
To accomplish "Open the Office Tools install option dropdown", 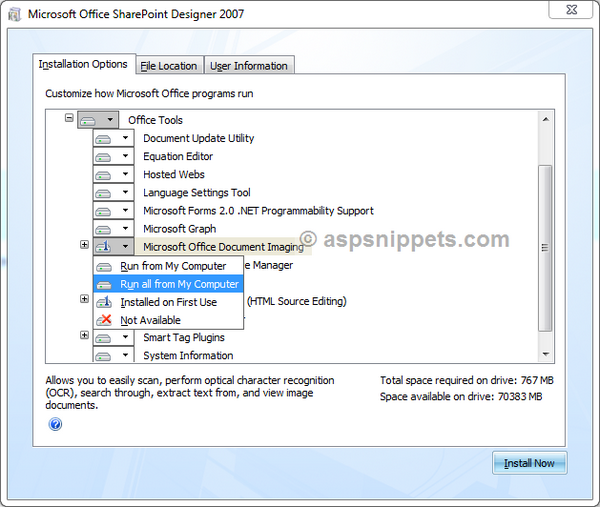I will pyautogui.click(x=110, y=120).
